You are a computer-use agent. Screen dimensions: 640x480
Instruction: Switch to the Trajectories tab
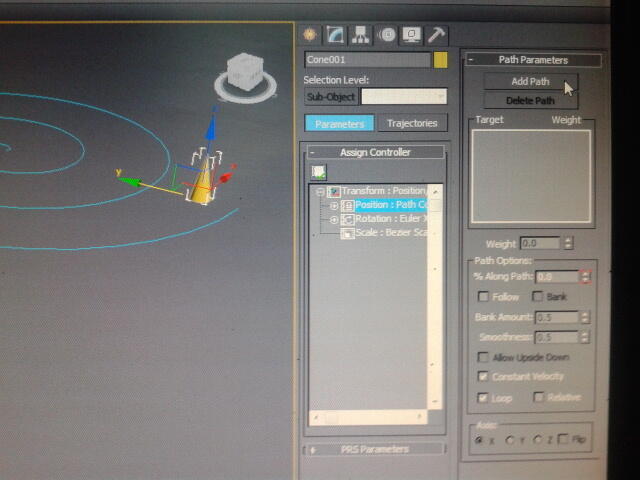pos(412,123)
